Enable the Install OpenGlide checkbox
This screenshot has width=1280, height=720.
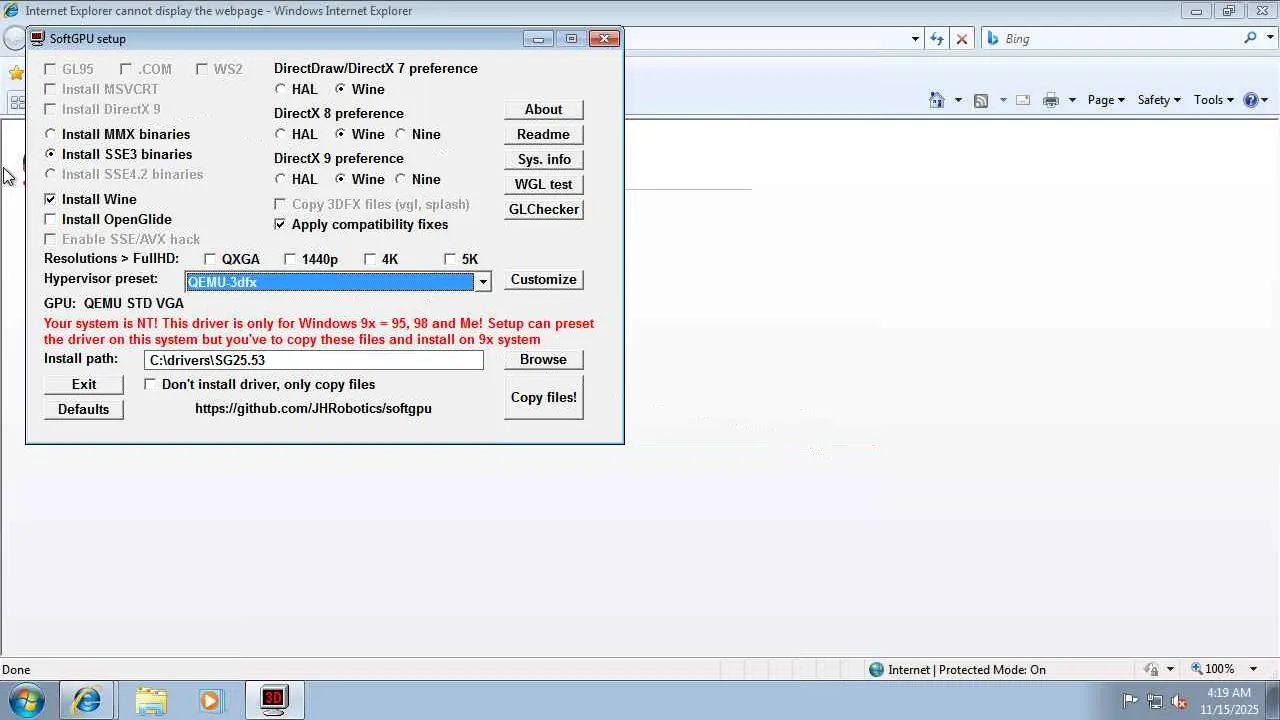point(50,219)
